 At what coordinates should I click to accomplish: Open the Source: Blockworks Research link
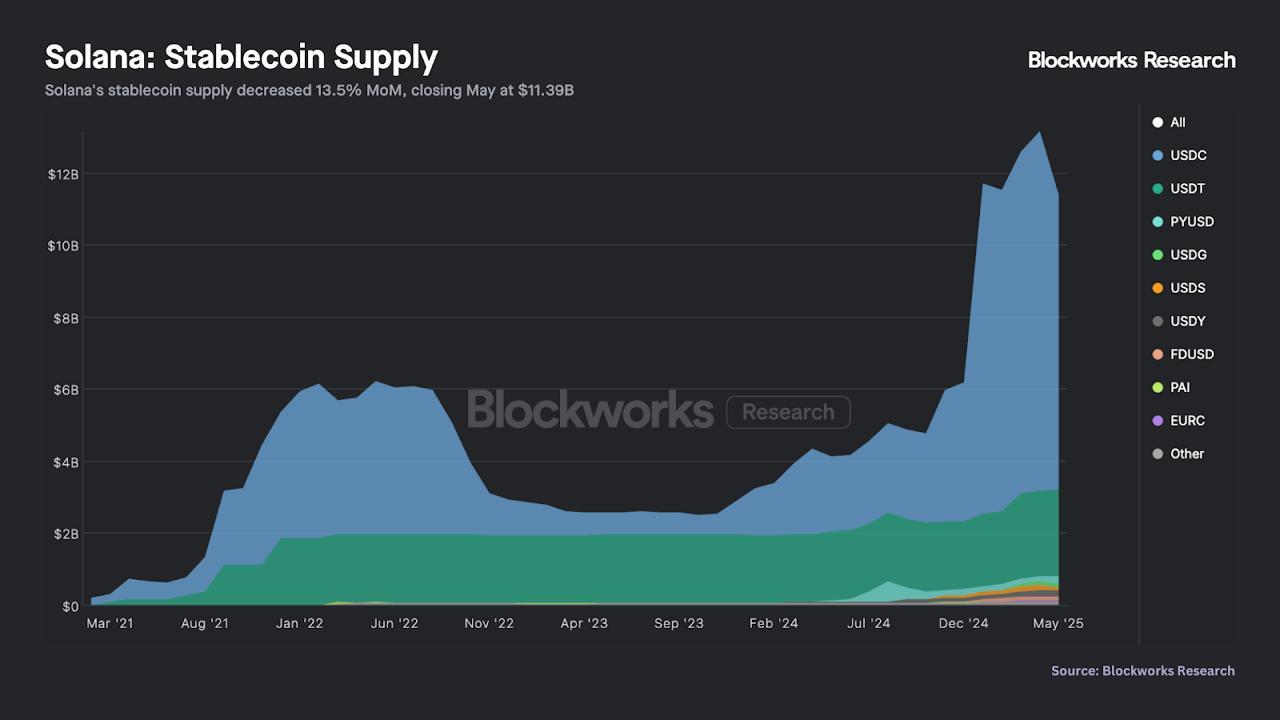tap(1142, 671)
